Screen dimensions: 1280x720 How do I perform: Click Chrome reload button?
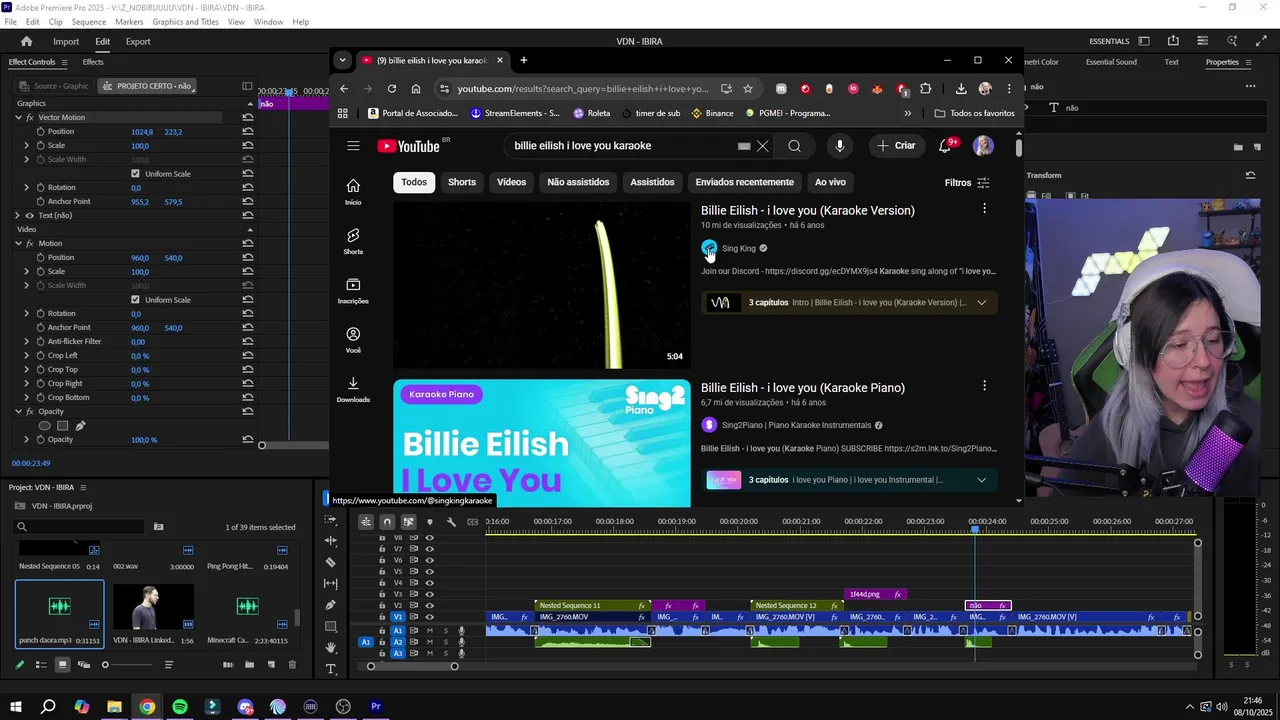(x=392, y=88)
